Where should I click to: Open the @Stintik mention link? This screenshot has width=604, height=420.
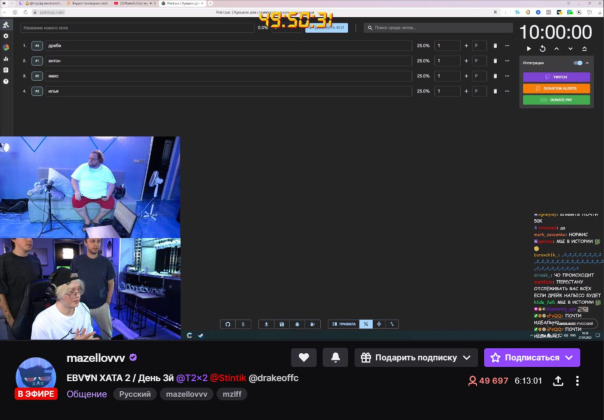click(228, 378)
